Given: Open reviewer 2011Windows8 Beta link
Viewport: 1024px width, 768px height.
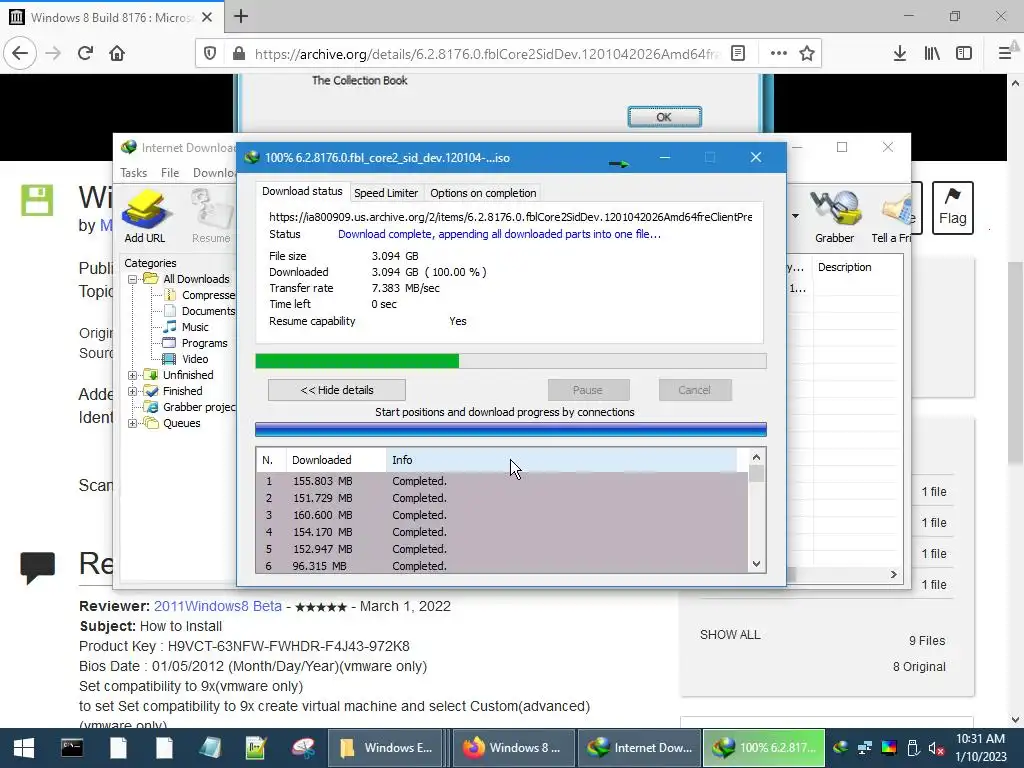Looking at the screenshot, I should (217, 606).
